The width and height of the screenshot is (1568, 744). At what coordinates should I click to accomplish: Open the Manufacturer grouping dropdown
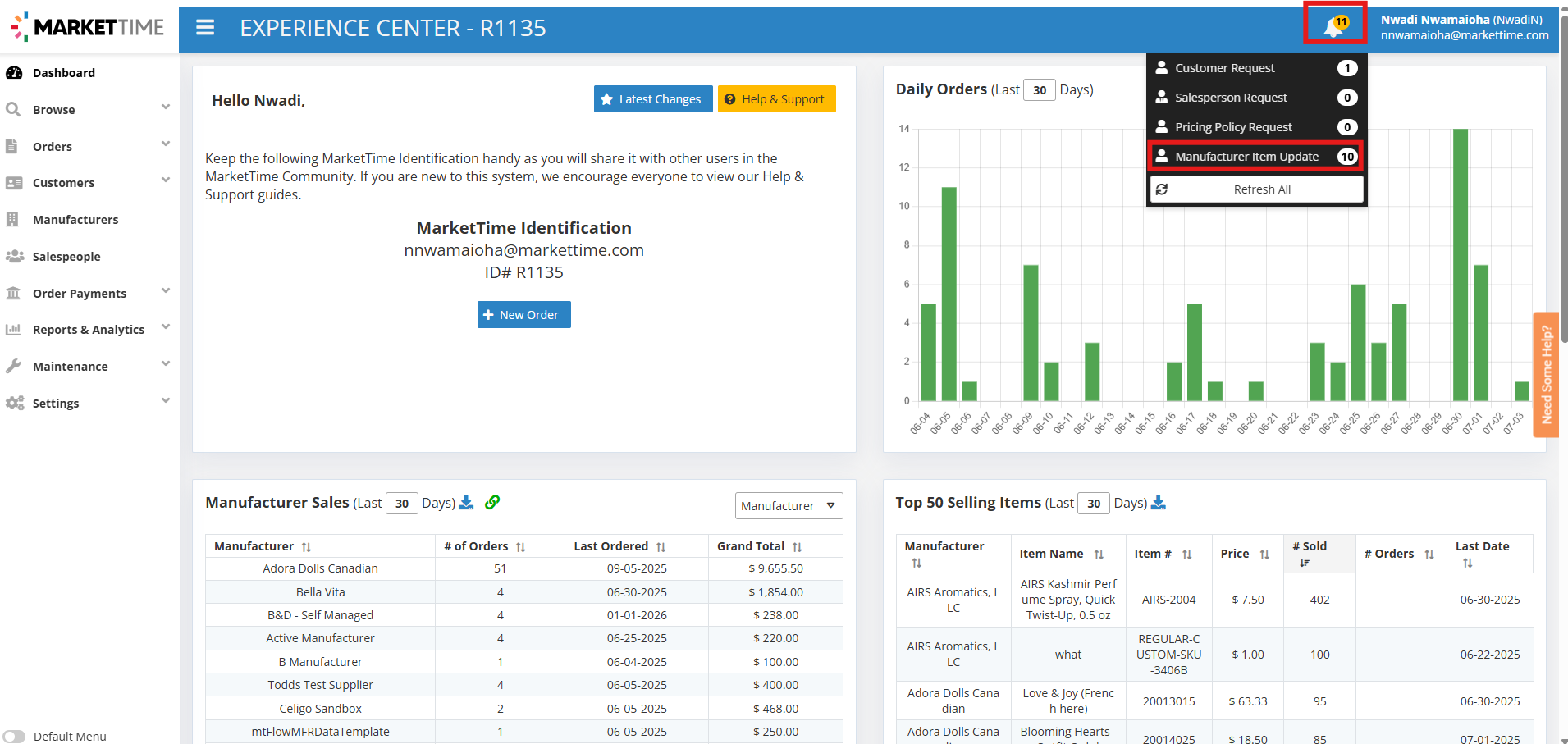point(789,505)
